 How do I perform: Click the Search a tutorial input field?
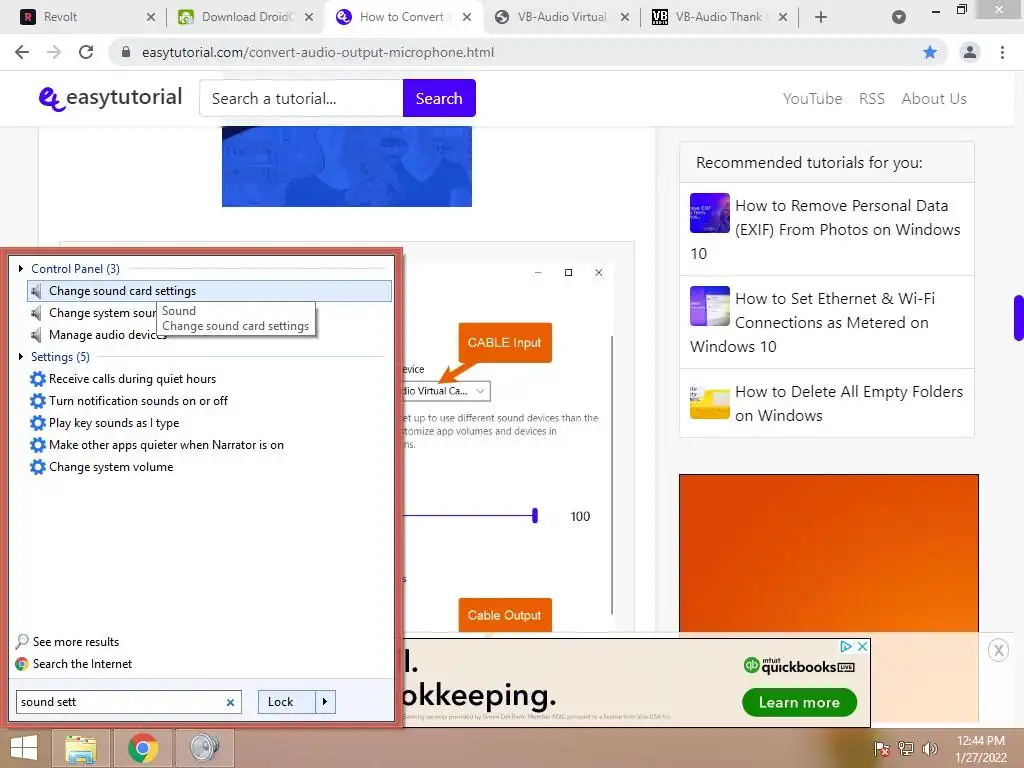coord(301,98)
